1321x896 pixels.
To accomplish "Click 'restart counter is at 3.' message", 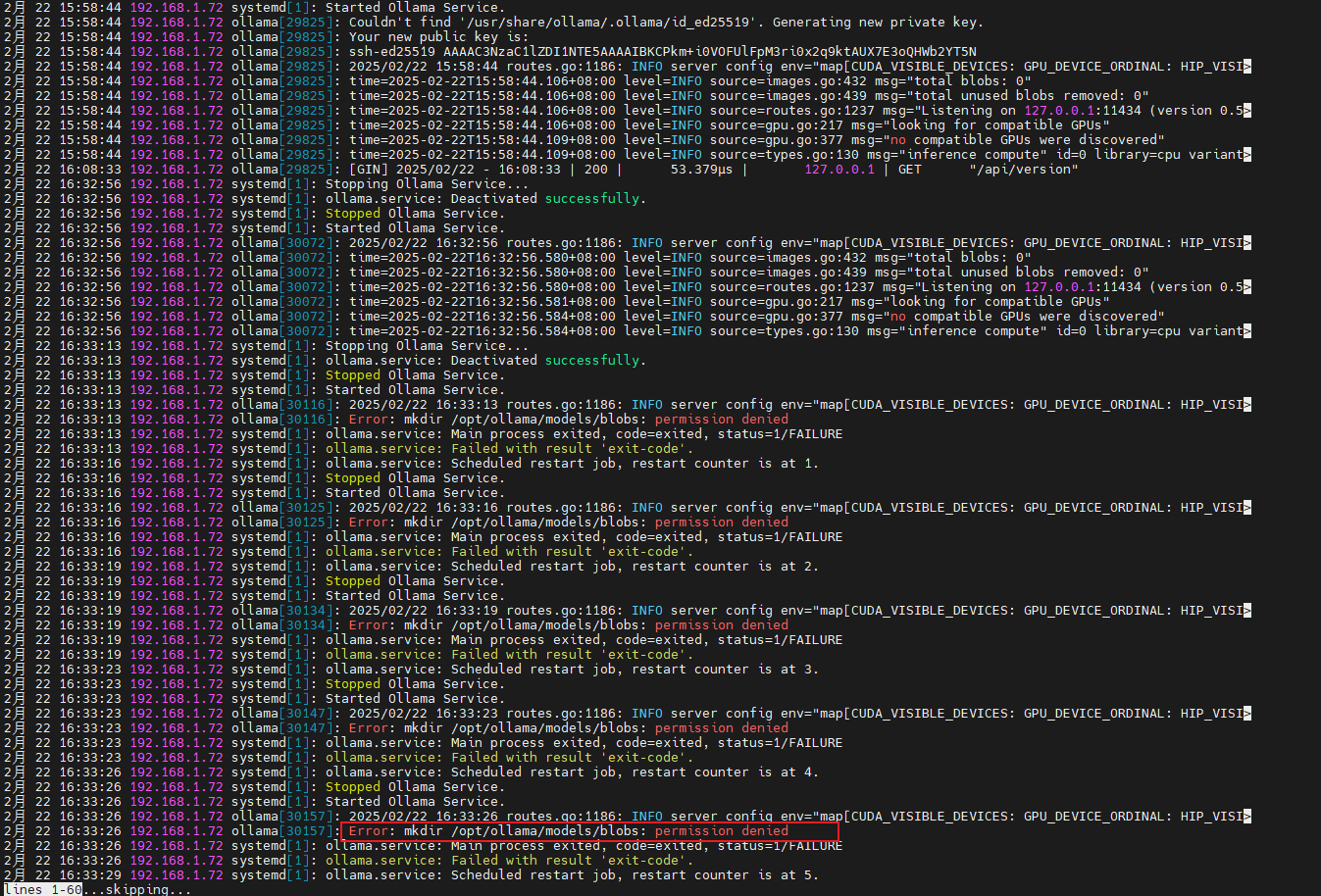I will tap(725, 669).
